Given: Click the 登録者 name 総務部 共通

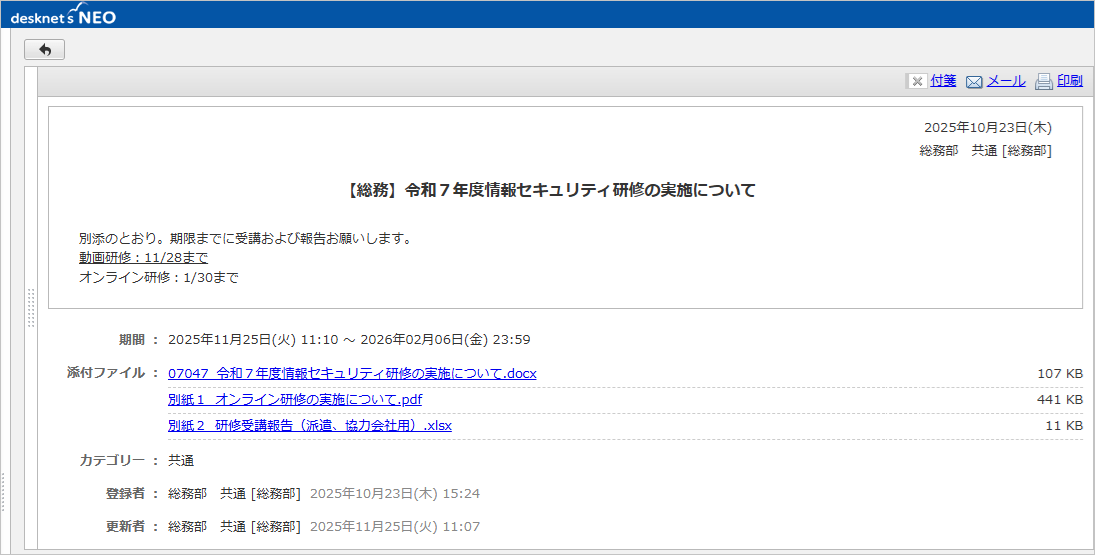Looking at the screenshot, I should tap(234, 493).
